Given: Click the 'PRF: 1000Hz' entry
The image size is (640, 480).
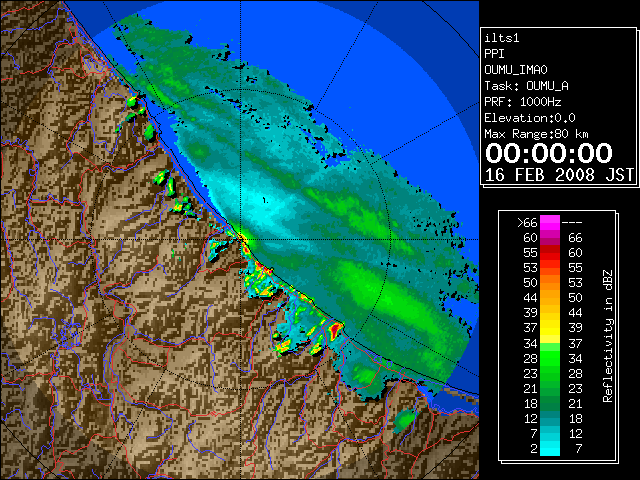Looking at the screenshot, I should coord(523,102).
